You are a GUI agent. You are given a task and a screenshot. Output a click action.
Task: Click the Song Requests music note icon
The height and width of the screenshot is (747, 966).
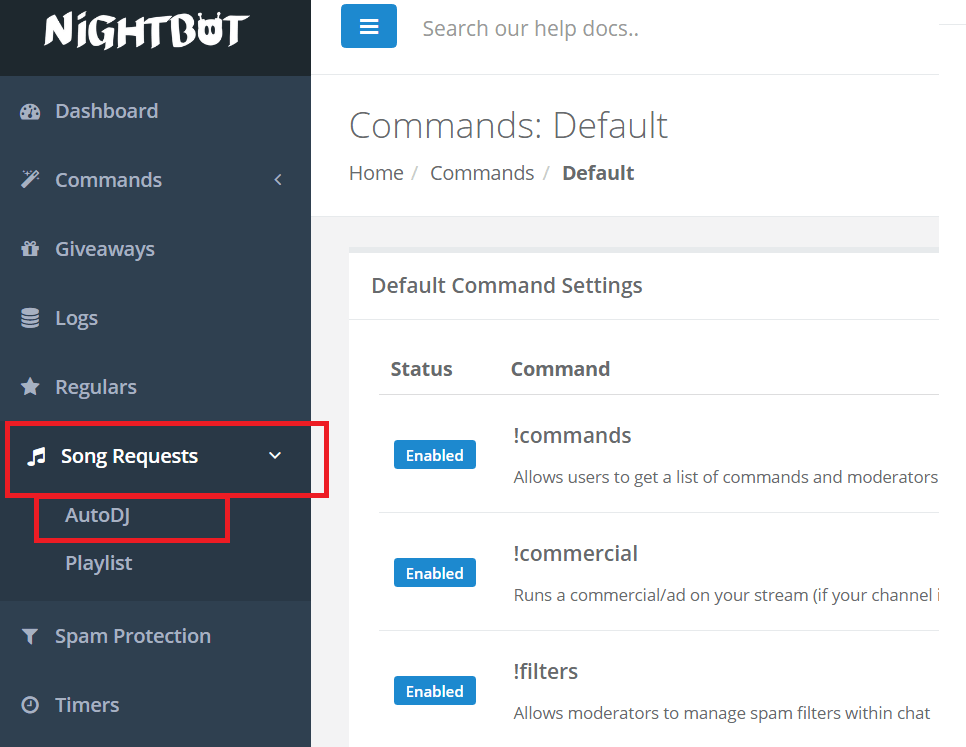[x=36, y=456]
